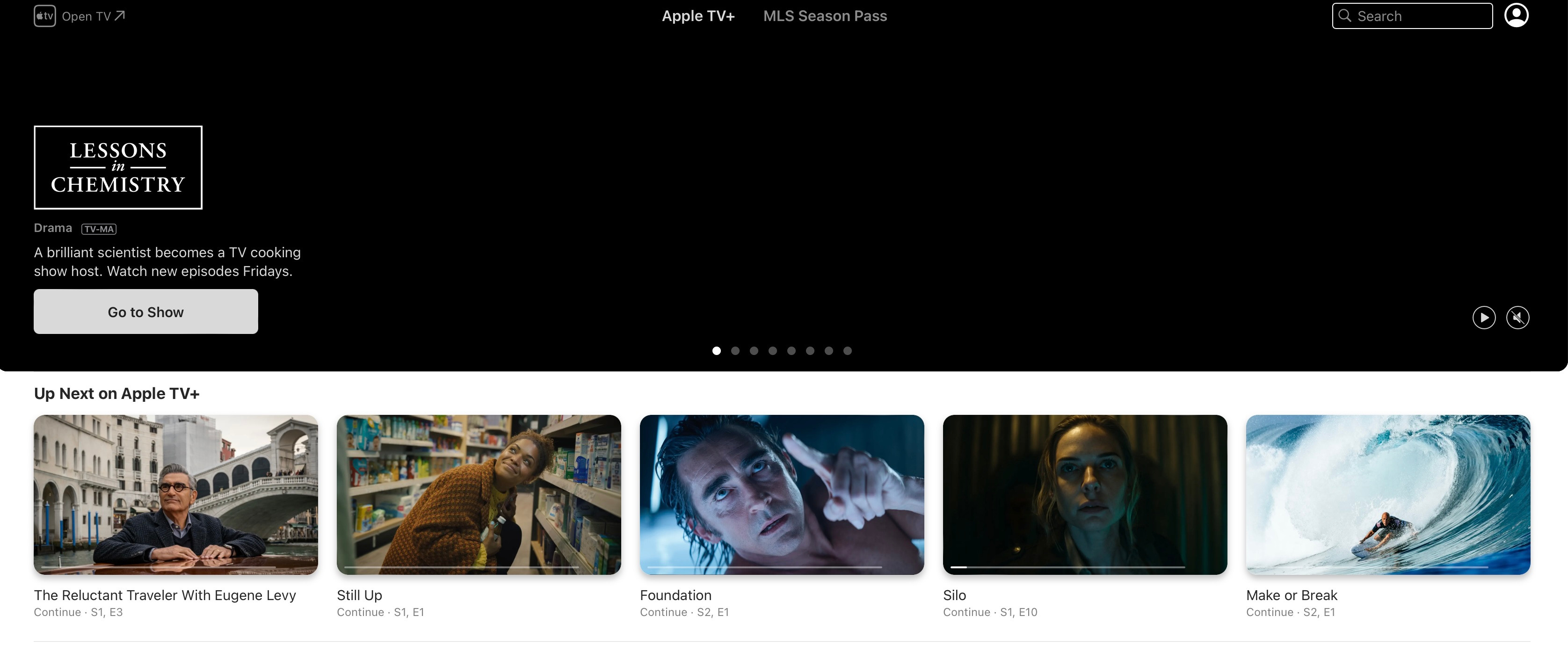Click 'Continue · S1, E1' under Still Up
Viewport: 1568px width, 652px height.
(380, 612)
